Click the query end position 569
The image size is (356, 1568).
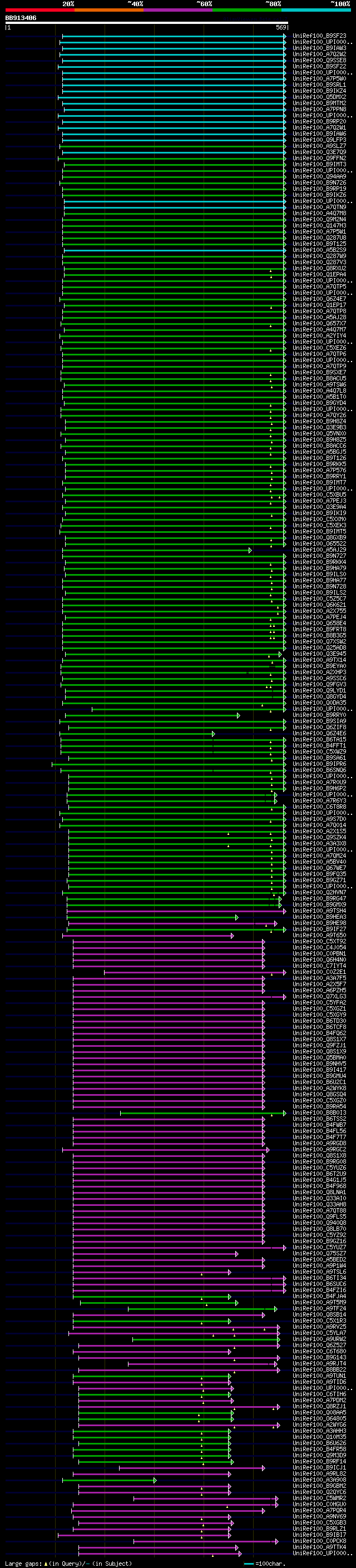(280, 27)
